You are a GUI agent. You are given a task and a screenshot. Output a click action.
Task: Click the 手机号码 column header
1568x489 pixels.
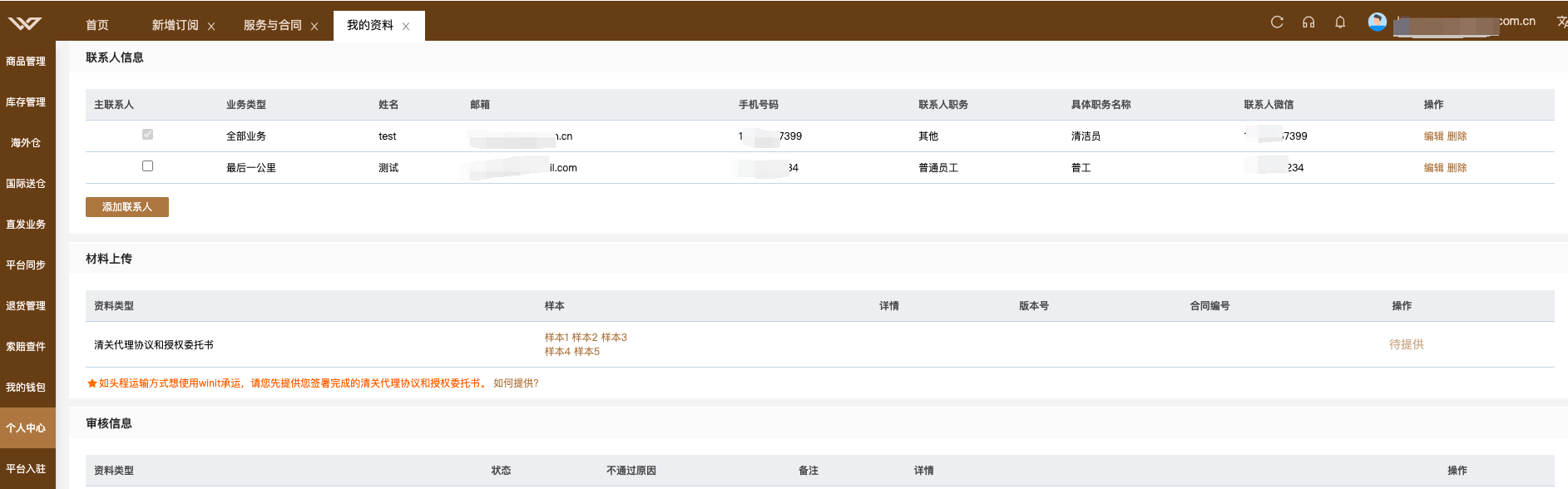click(x=759, y=105)
